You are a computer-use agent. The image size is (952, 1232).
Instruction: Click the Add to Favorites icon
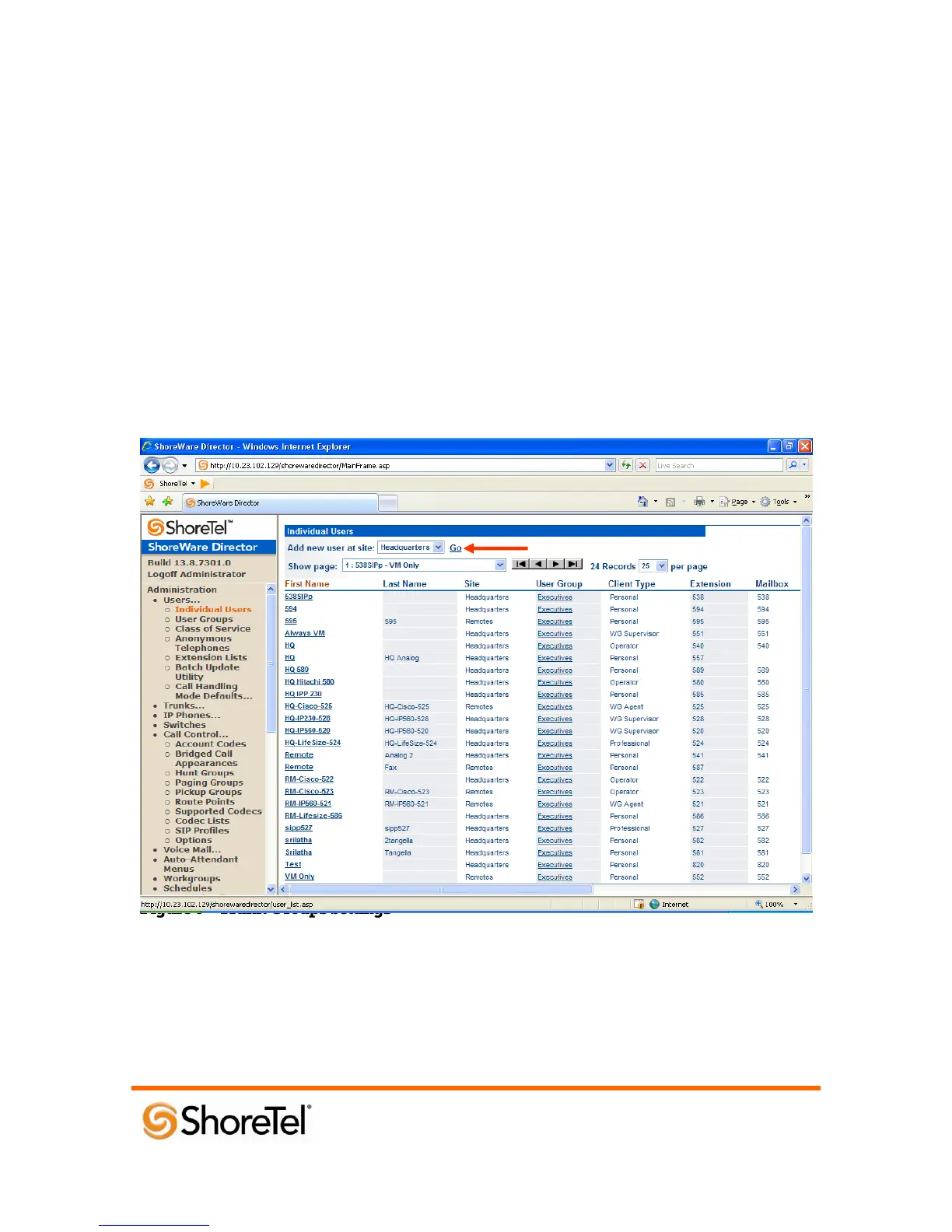(x=167, y=502)
